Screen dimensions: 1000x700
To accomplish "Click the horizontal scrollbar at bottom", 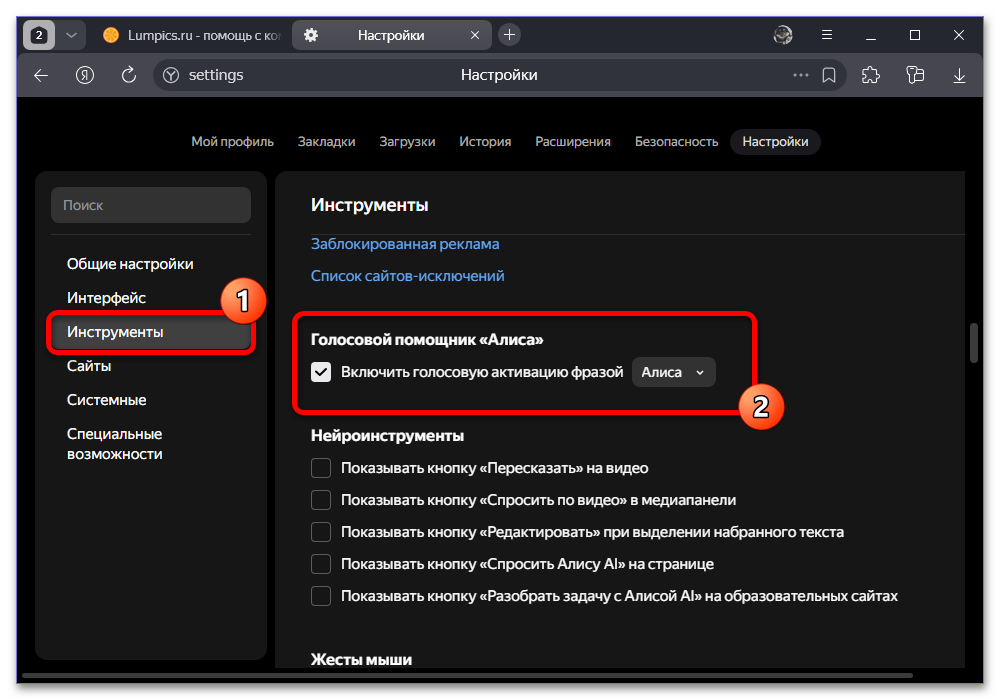I will tap(467, 675).
